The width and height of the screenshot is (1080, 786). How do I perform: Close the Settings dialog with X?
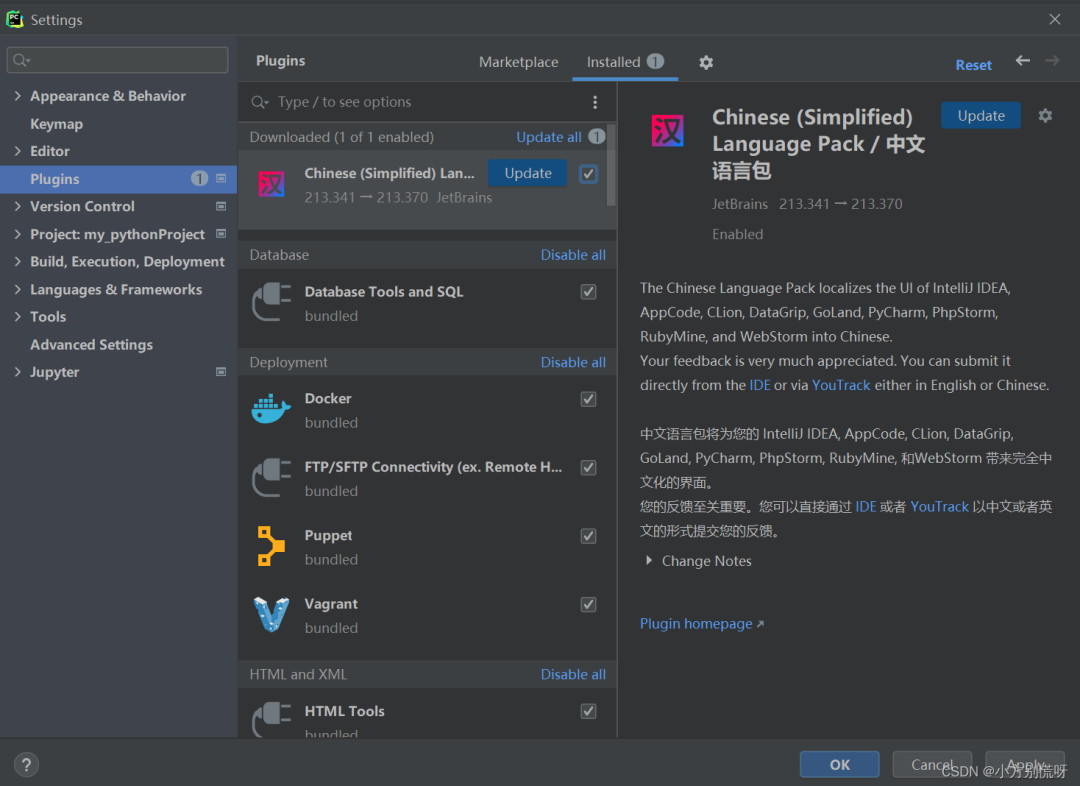[x=1055, y=19]
